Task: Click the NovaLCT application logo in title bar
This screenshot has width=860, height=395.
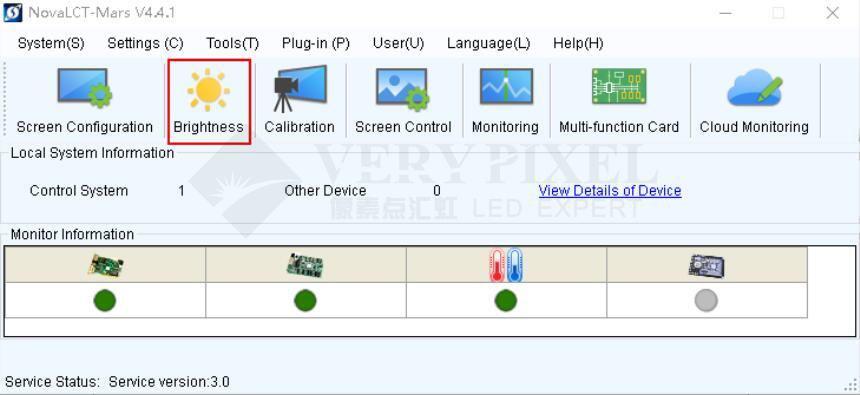Action: point(13,13)
